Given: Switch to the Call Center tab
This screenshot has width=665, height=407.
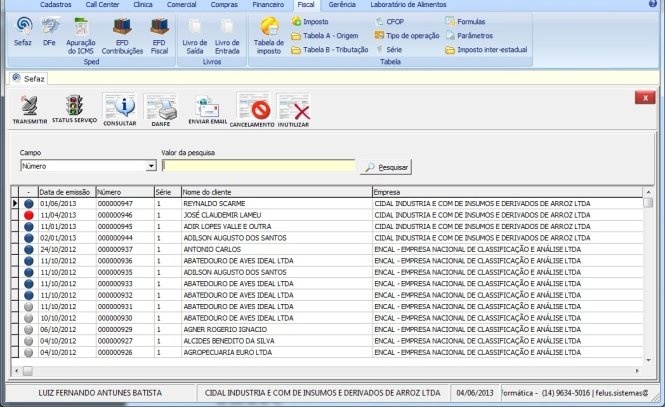Looking at the screenshot, I should tap(102, 5).
